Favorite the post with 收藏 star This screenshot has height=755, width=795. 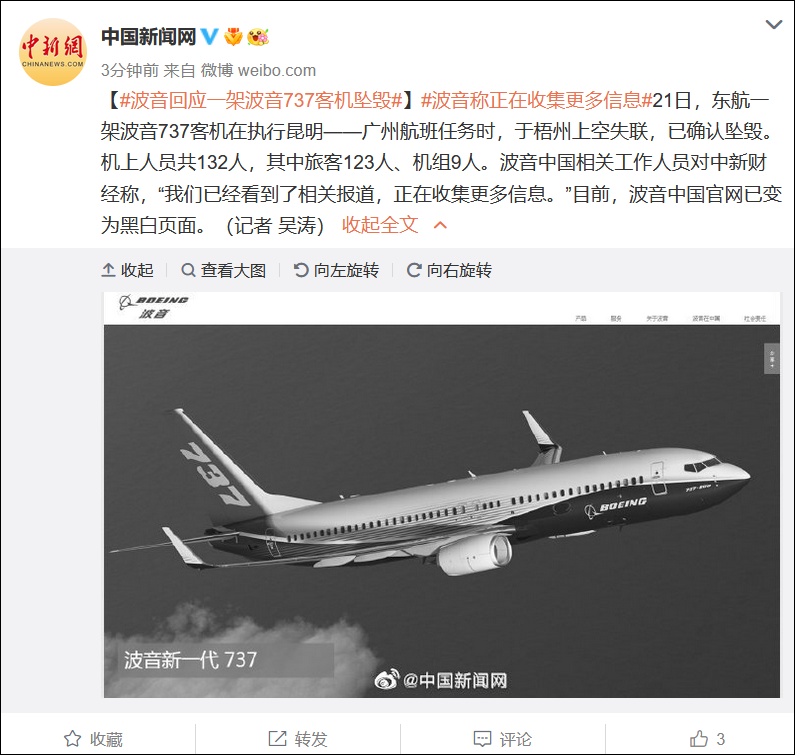[93, 739]
